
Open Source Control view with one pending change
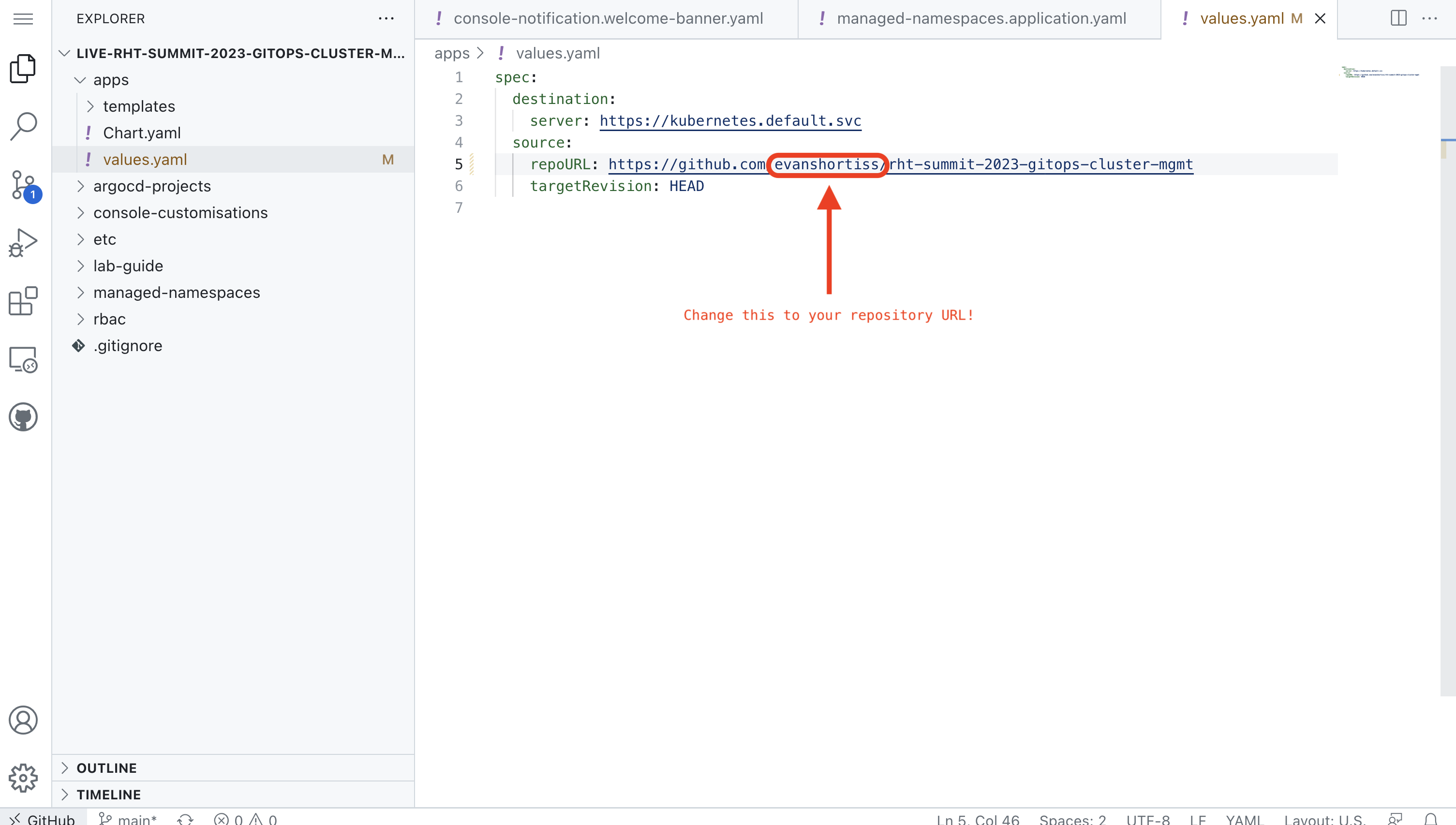click(x=24, y=185)
